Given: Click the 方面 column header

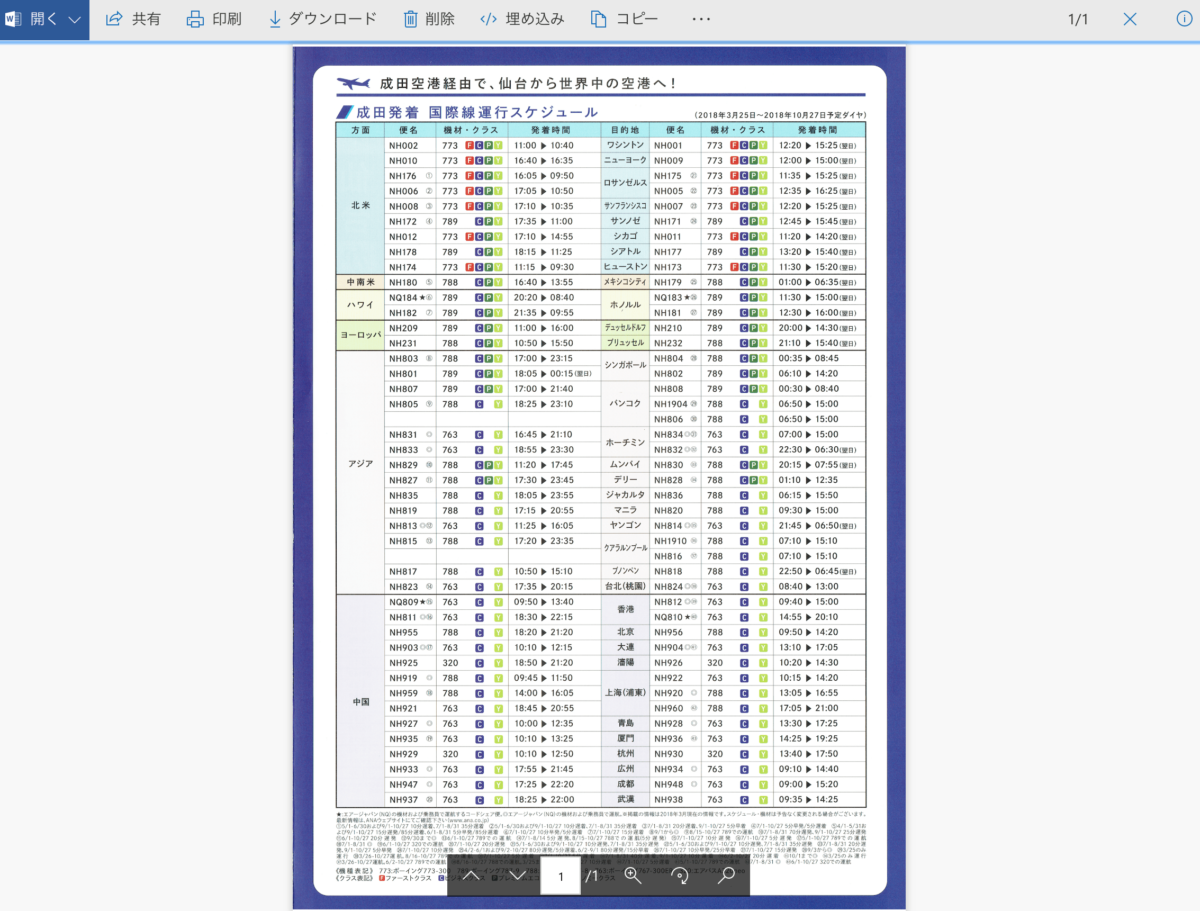Looking at the screenshot, I should [360, 130].
